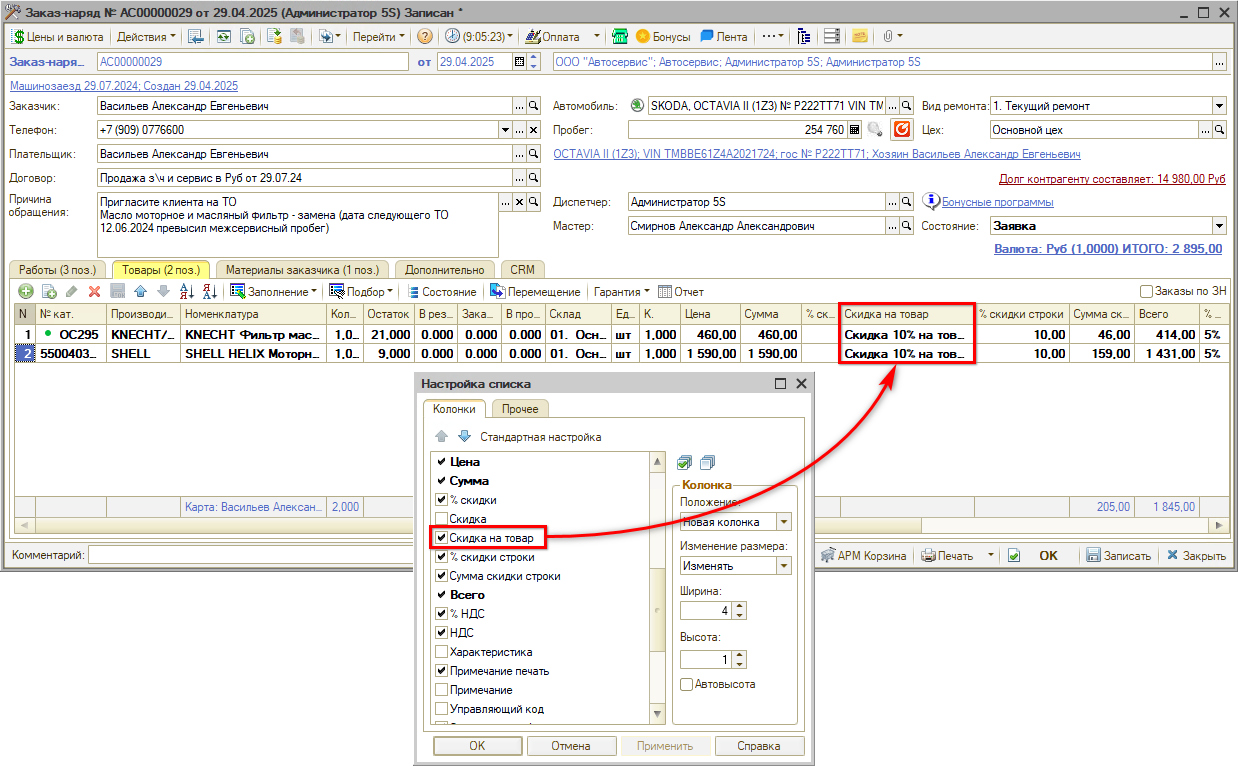Expand the Вид ремонта dropdown
The height and width of the screenshot is (766, 1238).
tap(1219, 106)
